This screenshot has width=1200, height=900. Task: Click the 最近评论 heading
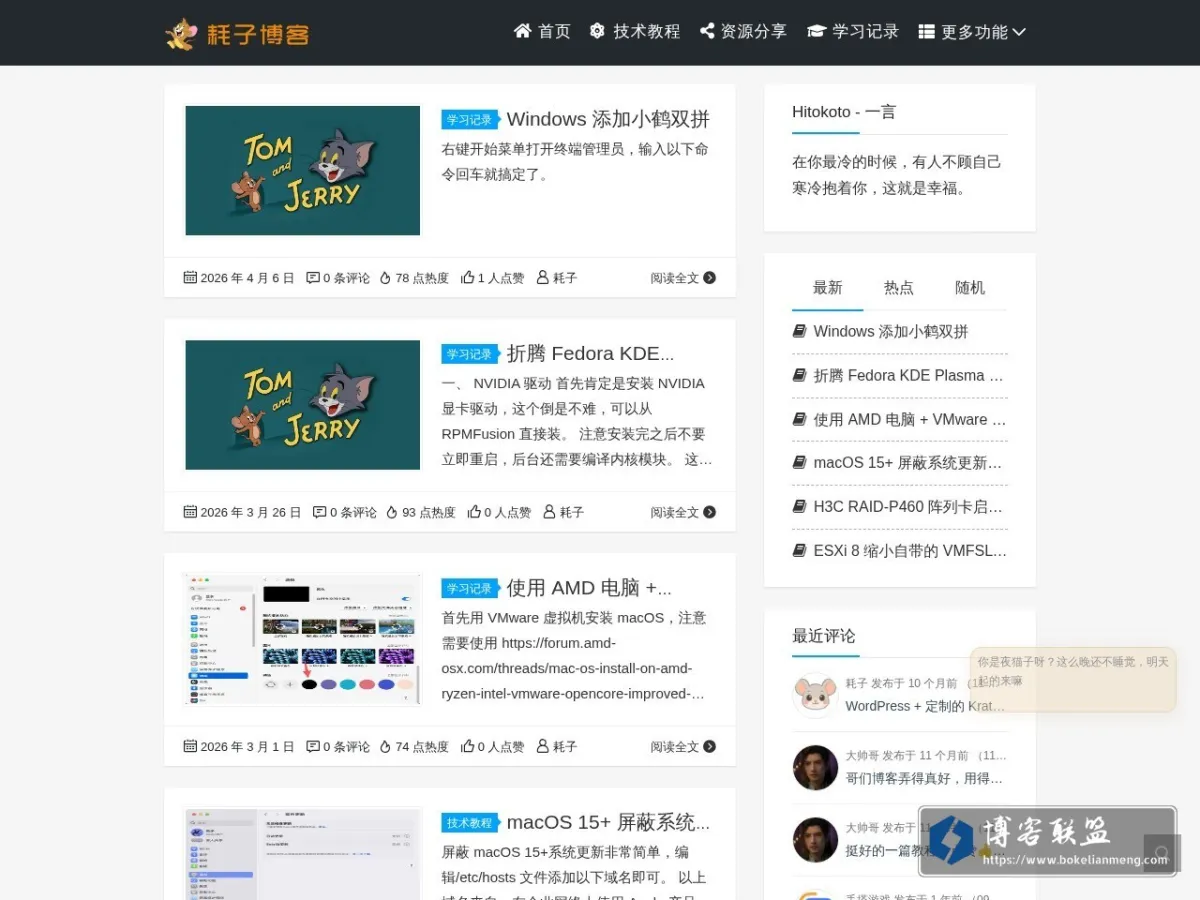tap(824, 636)
